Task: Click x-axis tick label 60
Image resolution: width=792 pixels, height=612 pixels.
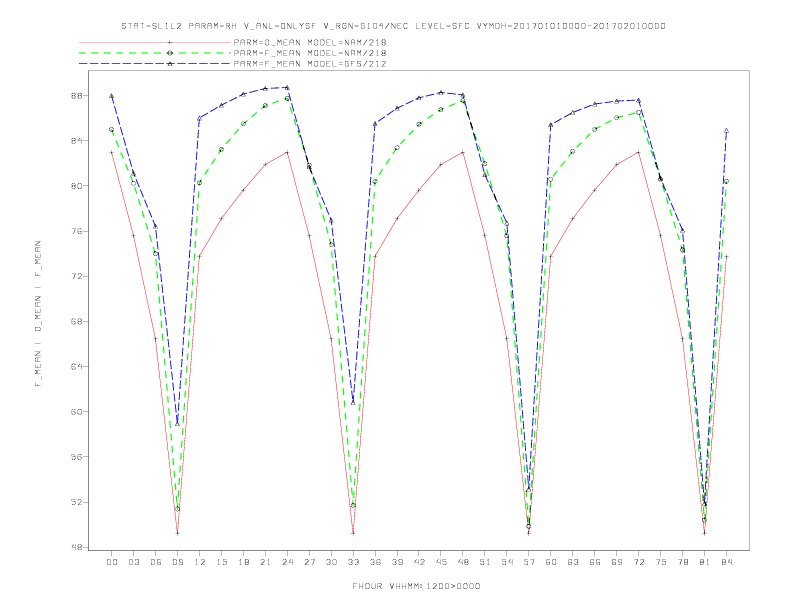Action: click(551, 562)
